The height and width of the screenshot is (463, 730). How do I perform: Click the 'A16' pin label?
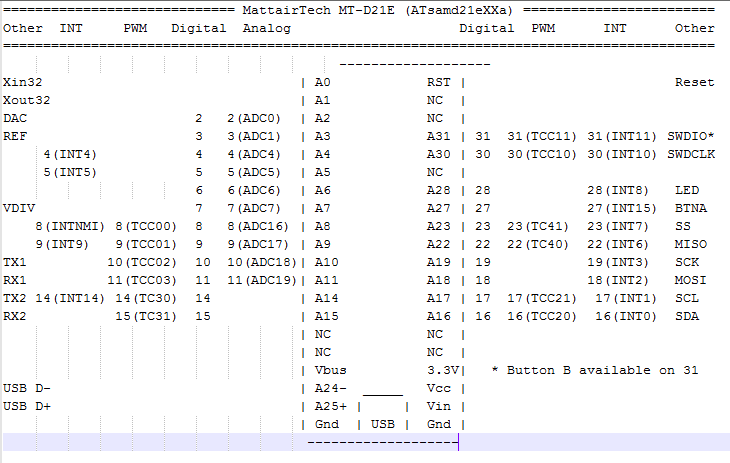tap(439, 317)
